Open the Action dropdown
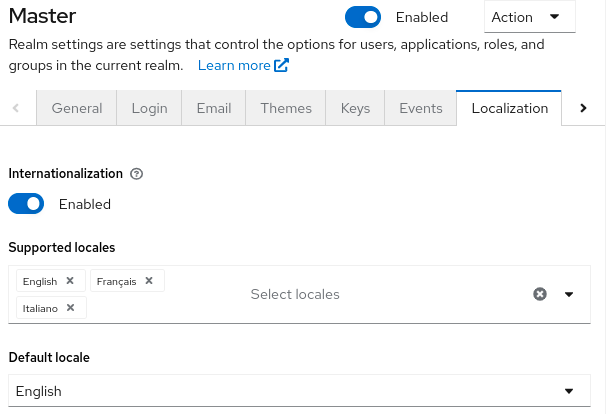The width and height of the screenshot is (606, 414). [529, 17]
